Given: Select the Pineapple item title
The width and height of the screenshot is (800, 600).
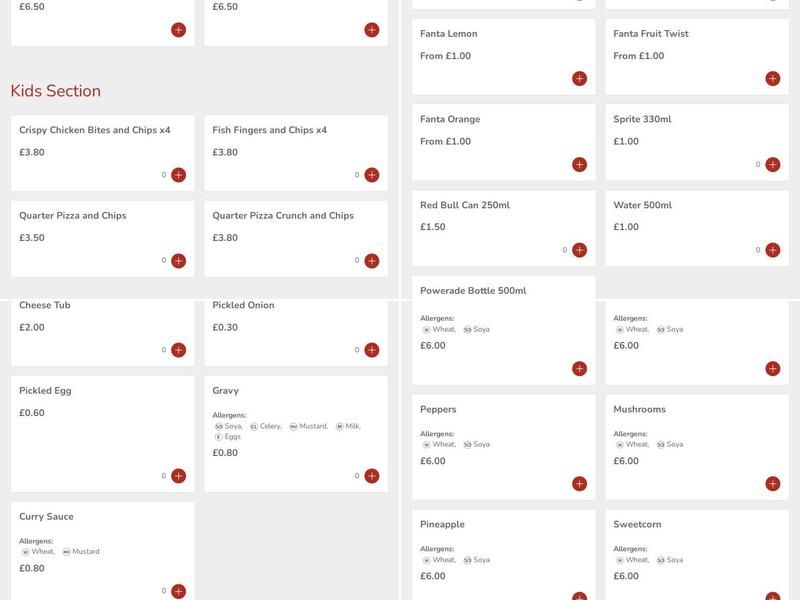Looking at the screenshot, I should [x=442, y=524].
